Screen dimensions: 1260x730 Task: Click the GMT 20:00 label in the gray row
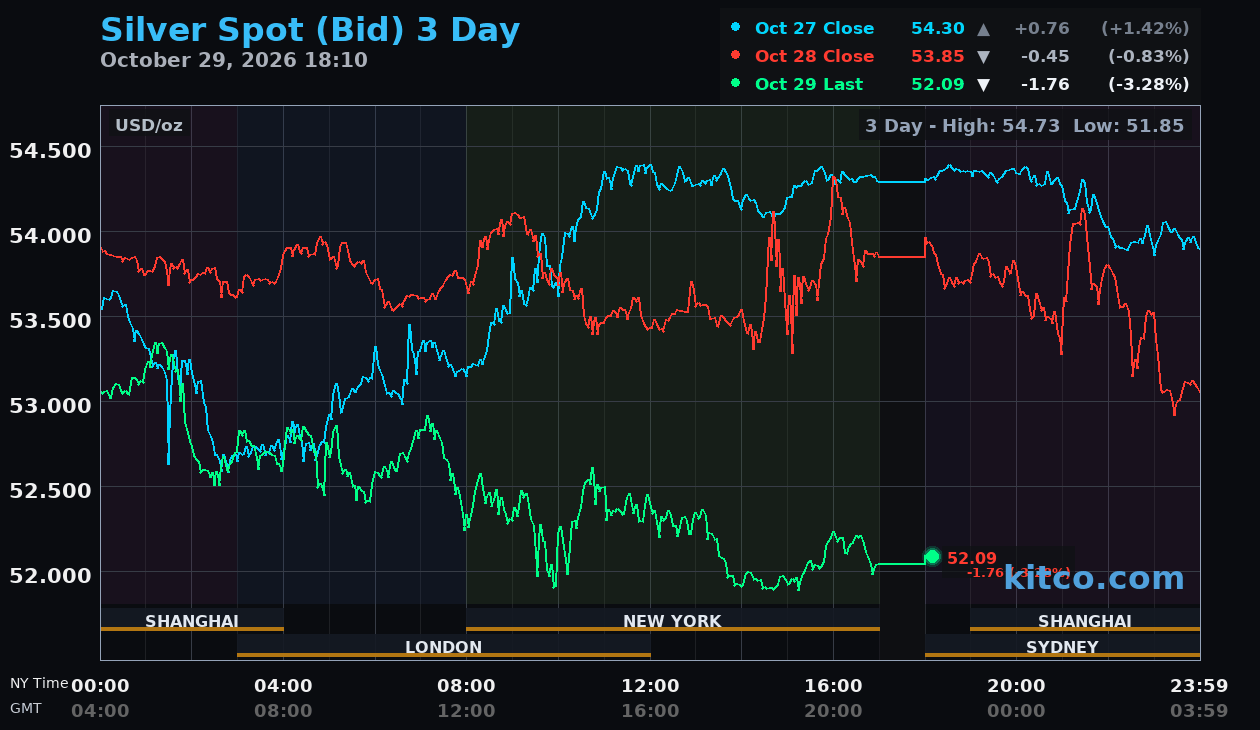point(833,711)
